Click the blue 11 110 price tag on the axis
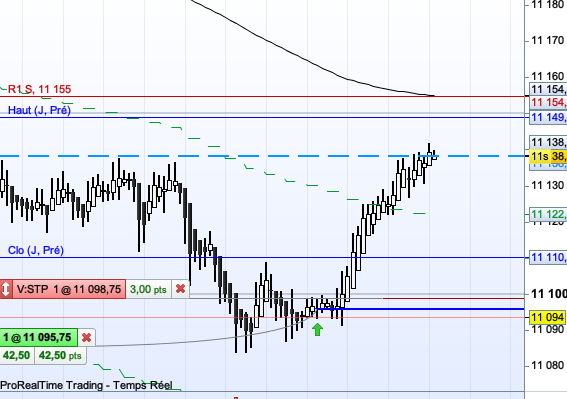Viewport: 567px width, 399px height. (548, 257)
